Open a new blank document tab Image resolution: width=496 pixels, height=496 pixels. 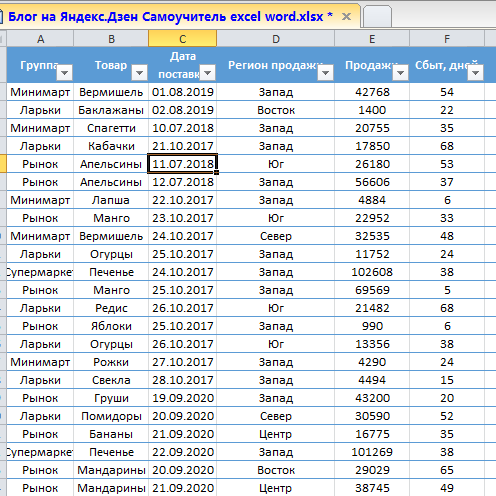[x=377, y=16]
